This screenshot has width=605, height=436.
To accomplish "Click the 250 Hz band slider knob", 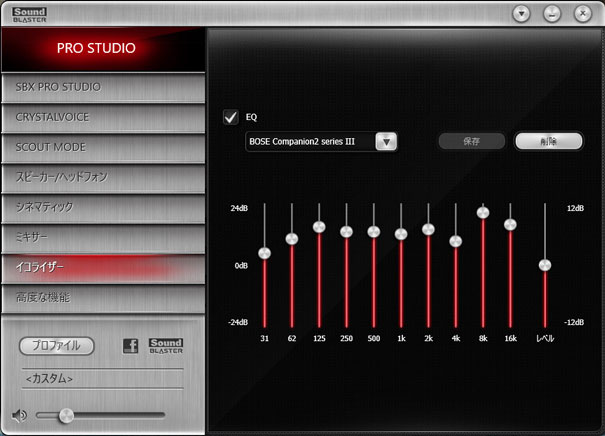I will coord(346,232).
